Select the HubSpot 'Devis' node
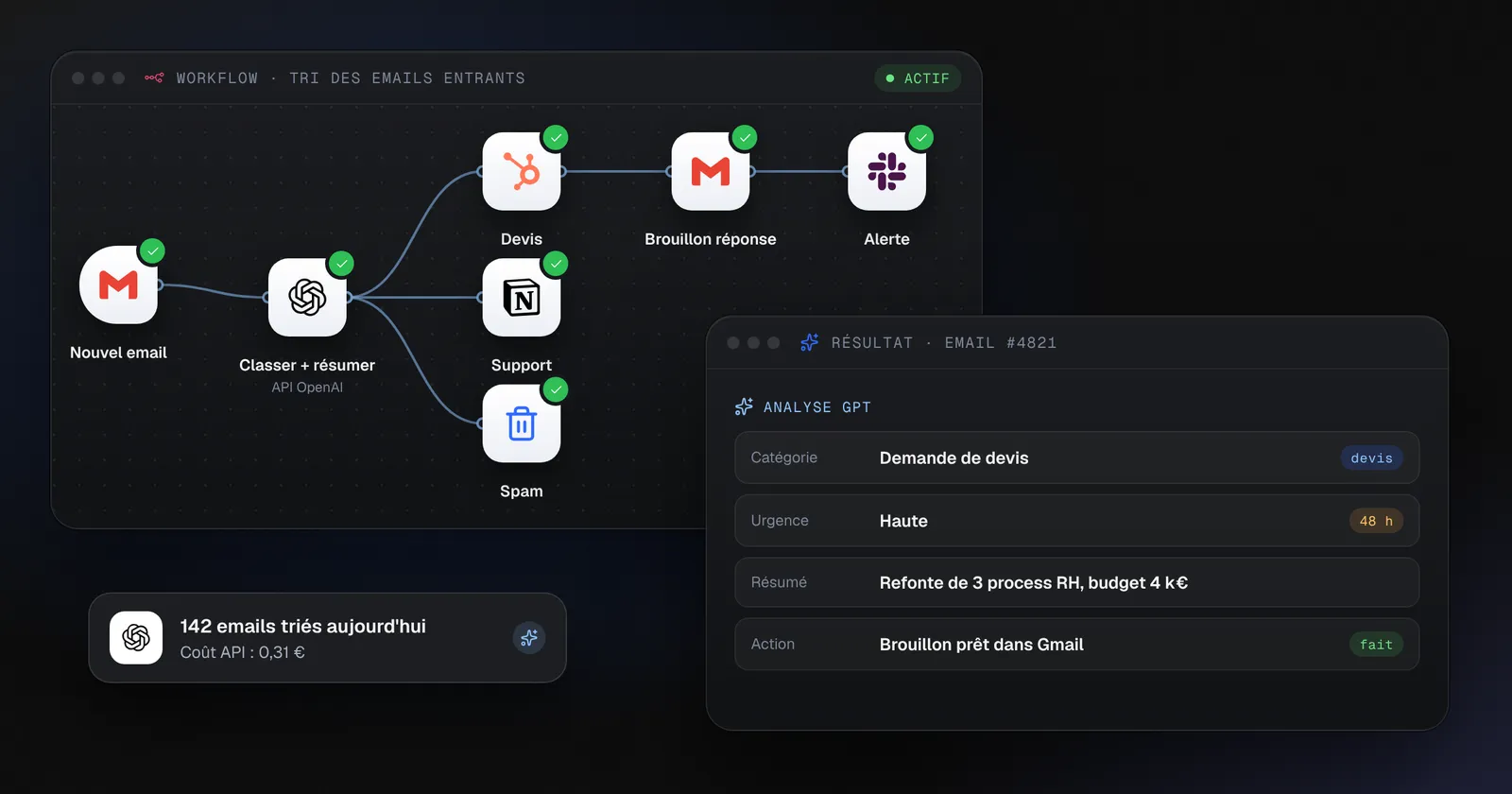This screenshot has width=1512, height=794. [x=522, y=171]
